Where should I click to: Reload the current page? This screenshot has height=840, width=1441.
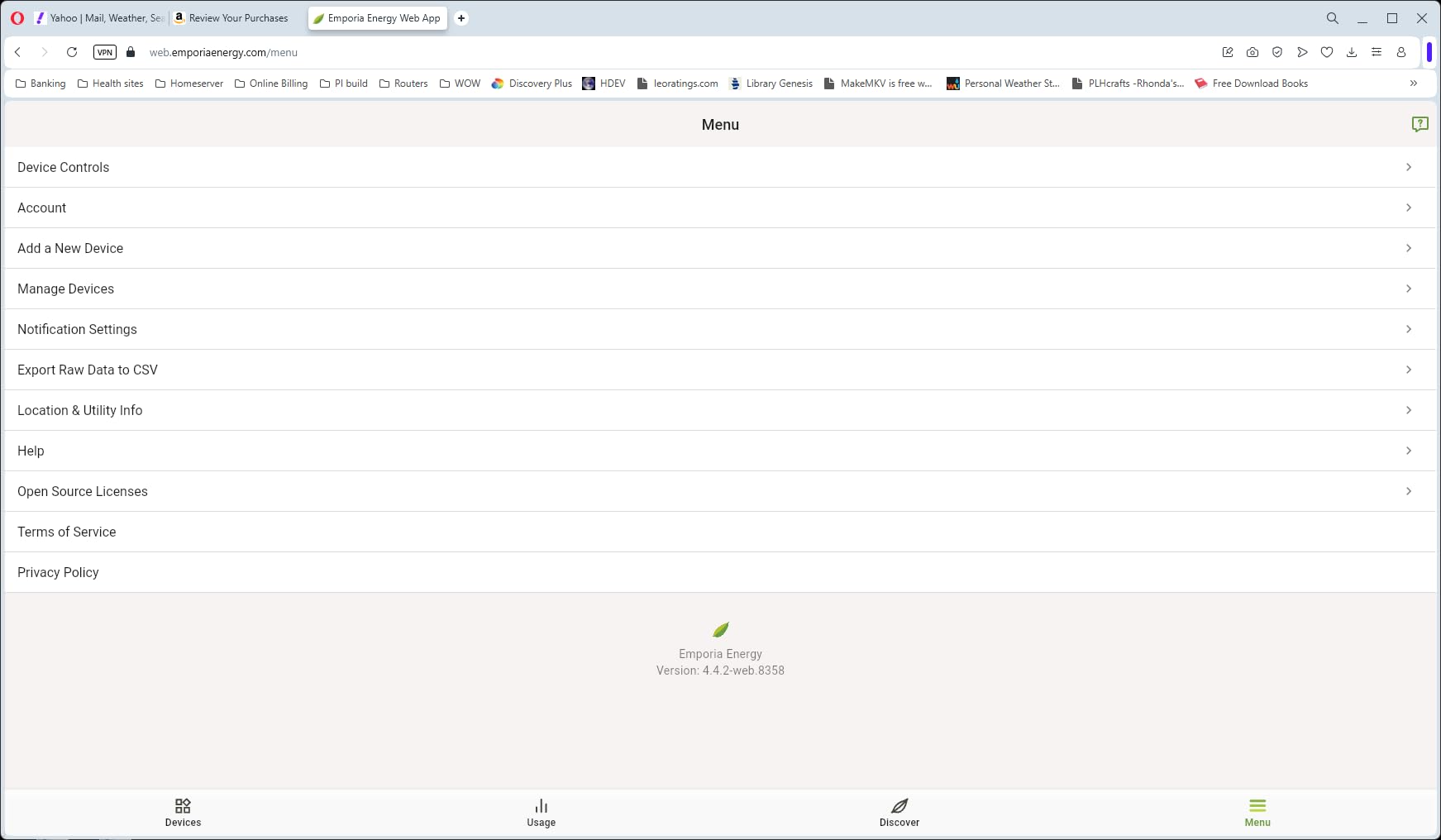72,52
